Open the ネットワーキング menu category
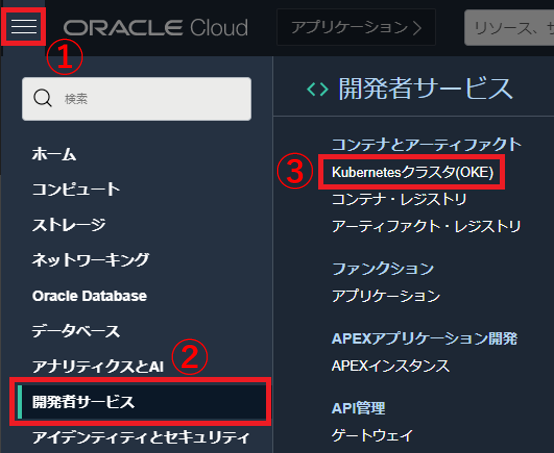The height and width of the screenshot is (453, 554). point(90,260)
